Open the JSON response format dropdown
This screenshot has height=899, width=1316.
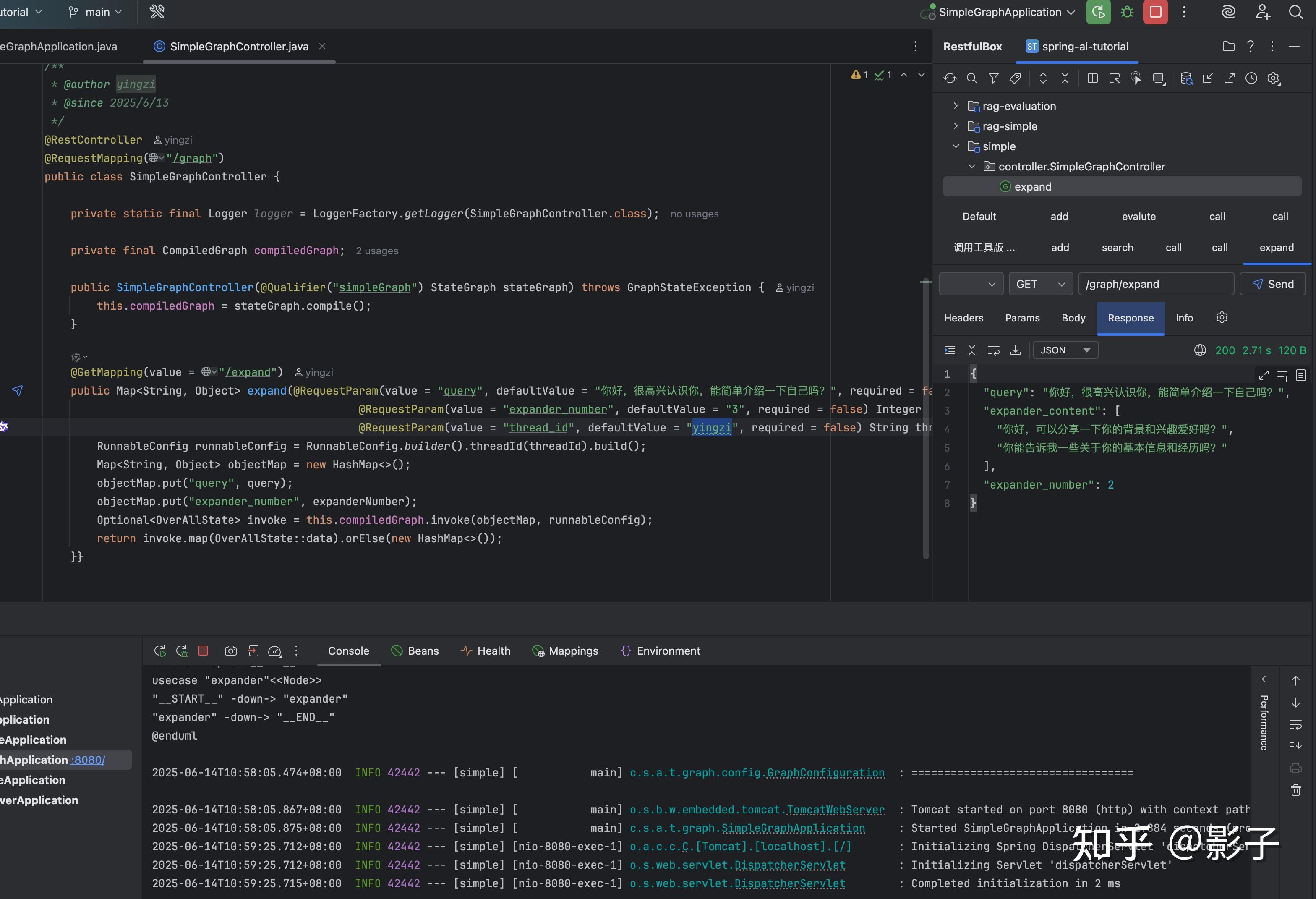[1065, 350]
